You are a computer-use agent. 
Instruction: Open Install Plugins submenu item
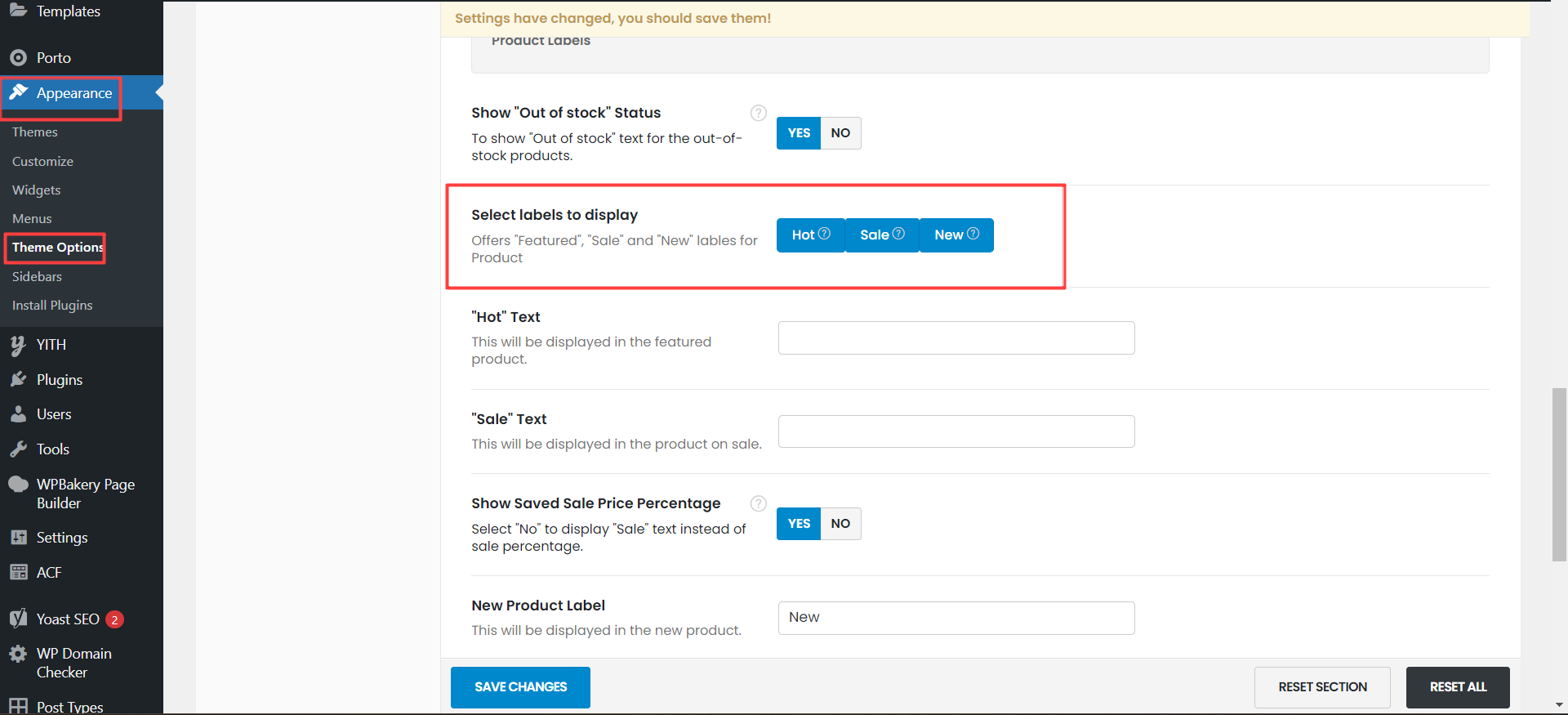(x=52, y=305)
